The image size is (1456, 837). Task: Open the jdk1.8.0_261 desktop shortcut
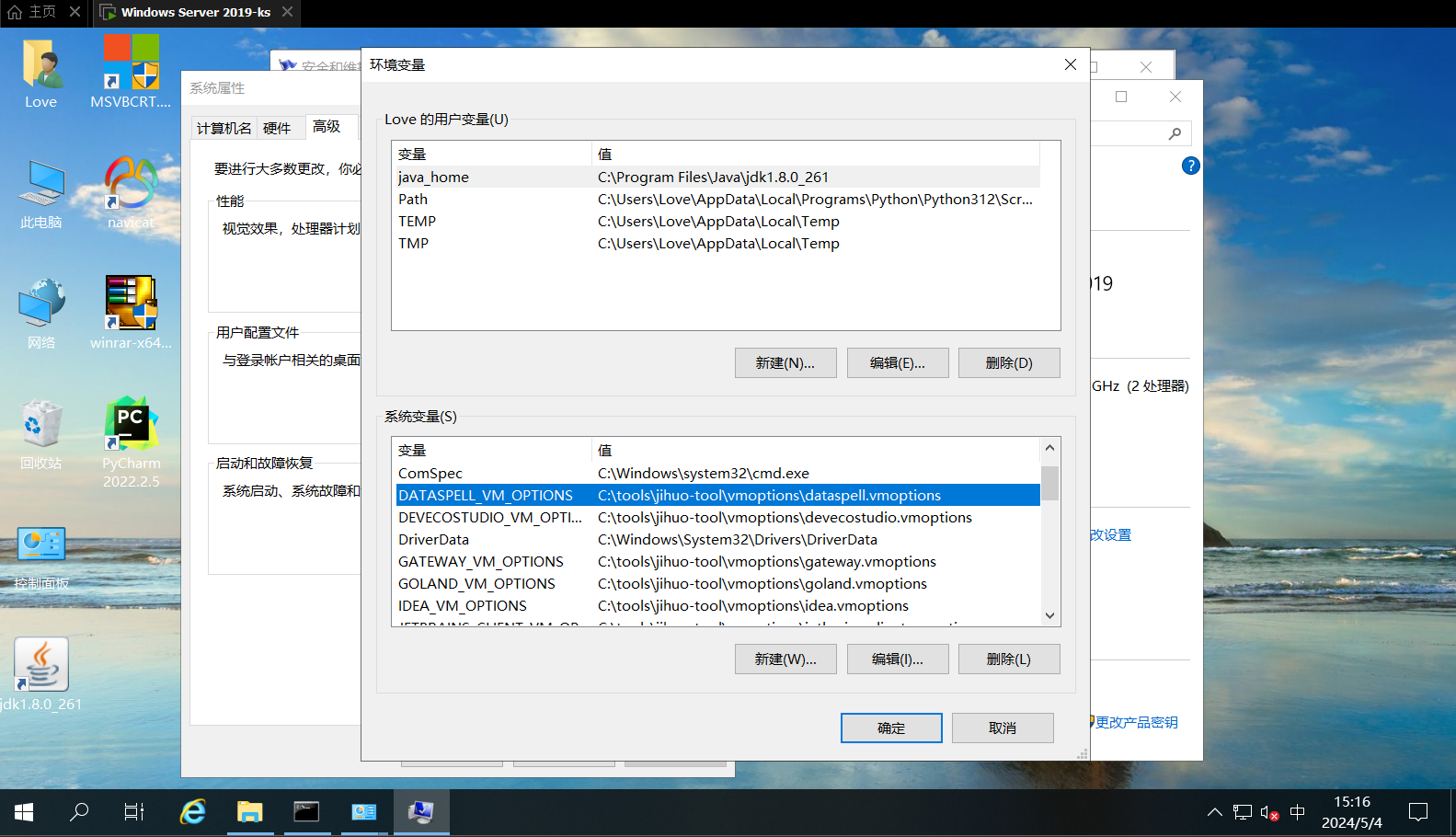coord(41,674)
